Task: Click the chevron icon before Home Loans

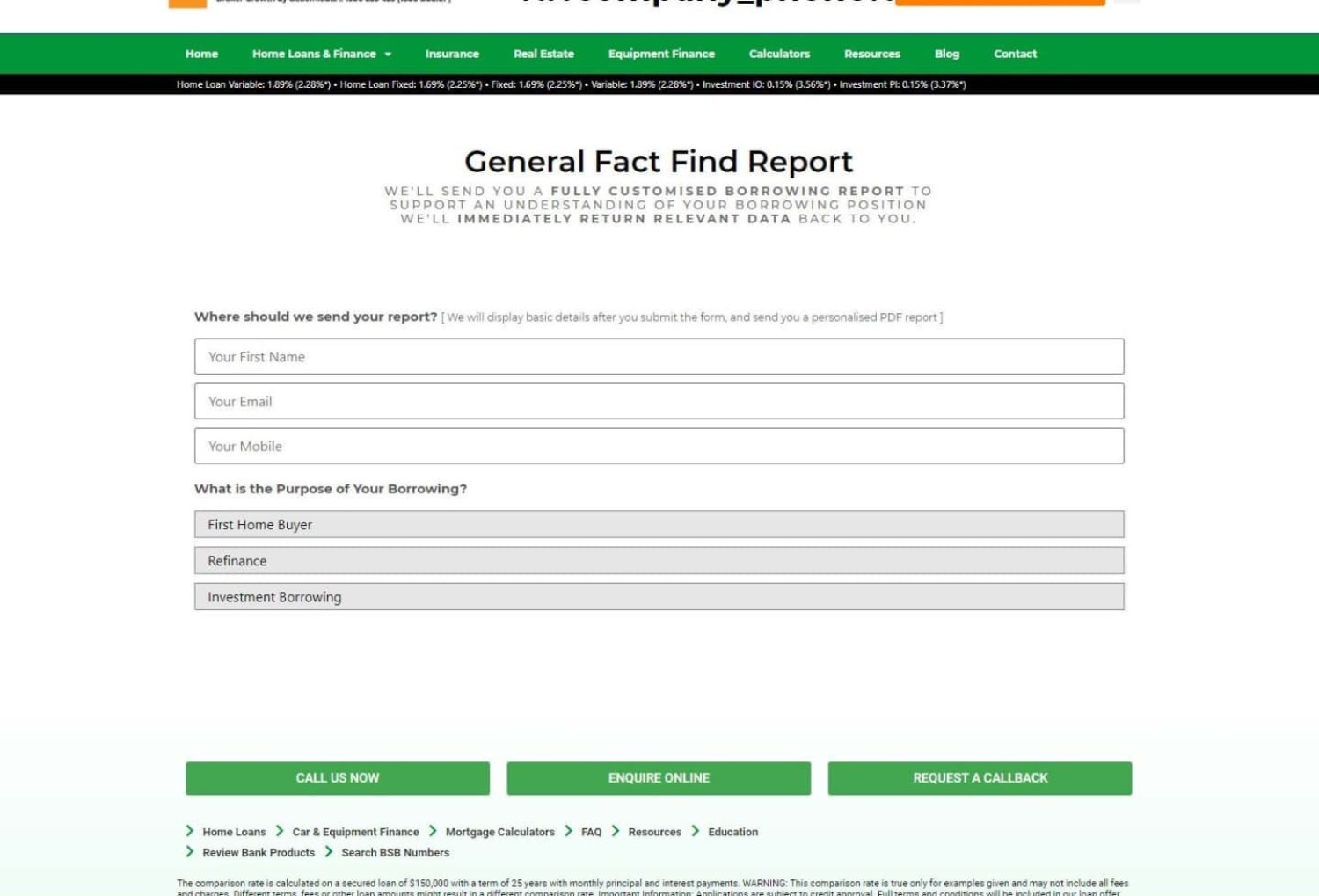Action: (190, 831)
